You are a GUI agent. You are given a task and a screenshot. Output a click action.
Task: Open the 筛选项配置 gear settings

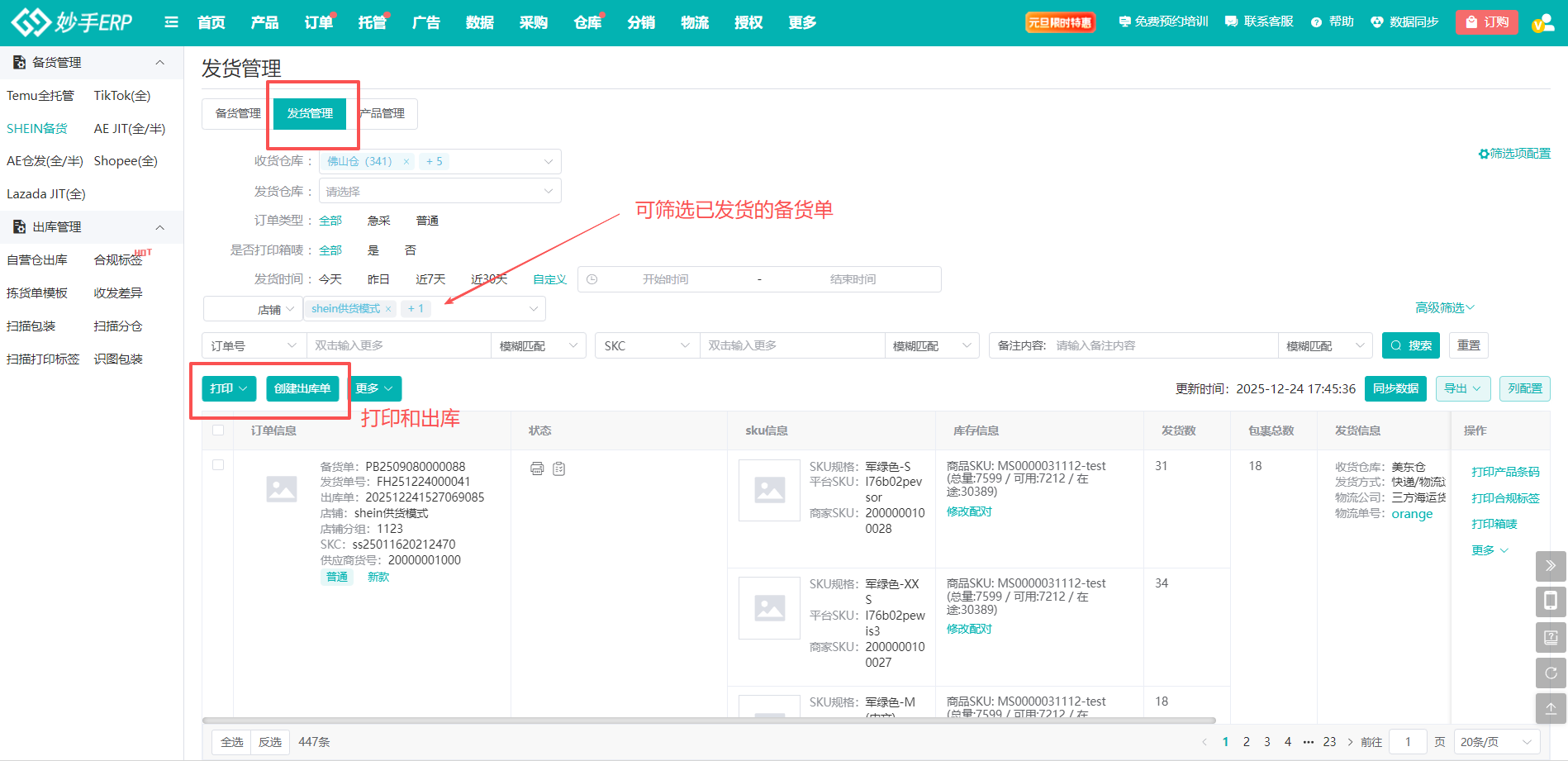point(1514,154)
